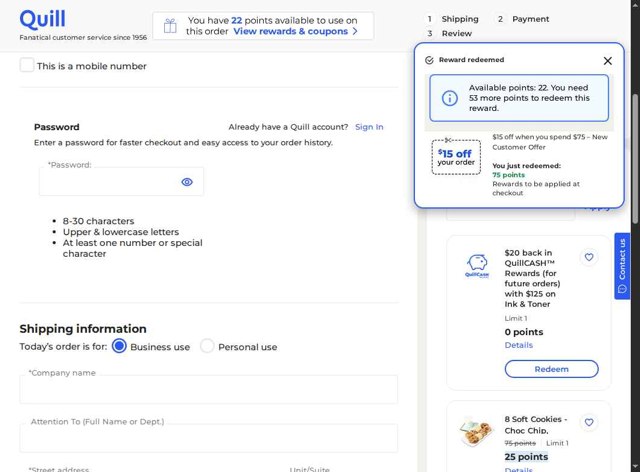Click '75 points' redeemed text

pyautogui.click(x=508, y=175)
